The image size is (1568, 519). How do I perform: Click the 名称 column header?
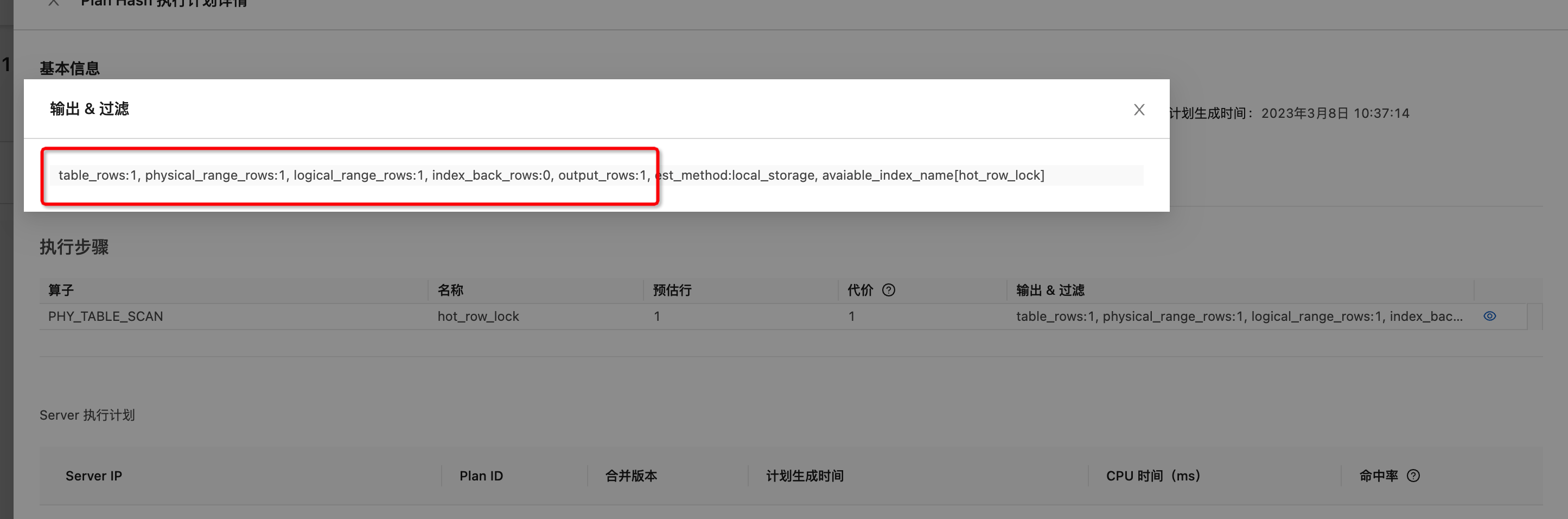click(x=450, y=290)
